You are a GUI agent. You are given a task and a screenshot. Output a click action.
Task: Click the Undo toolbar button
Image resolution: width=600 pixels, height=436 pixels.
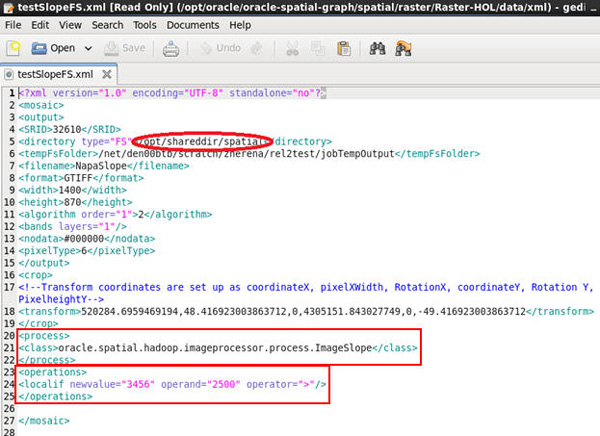pyautogui.click(x=221, y=48)
